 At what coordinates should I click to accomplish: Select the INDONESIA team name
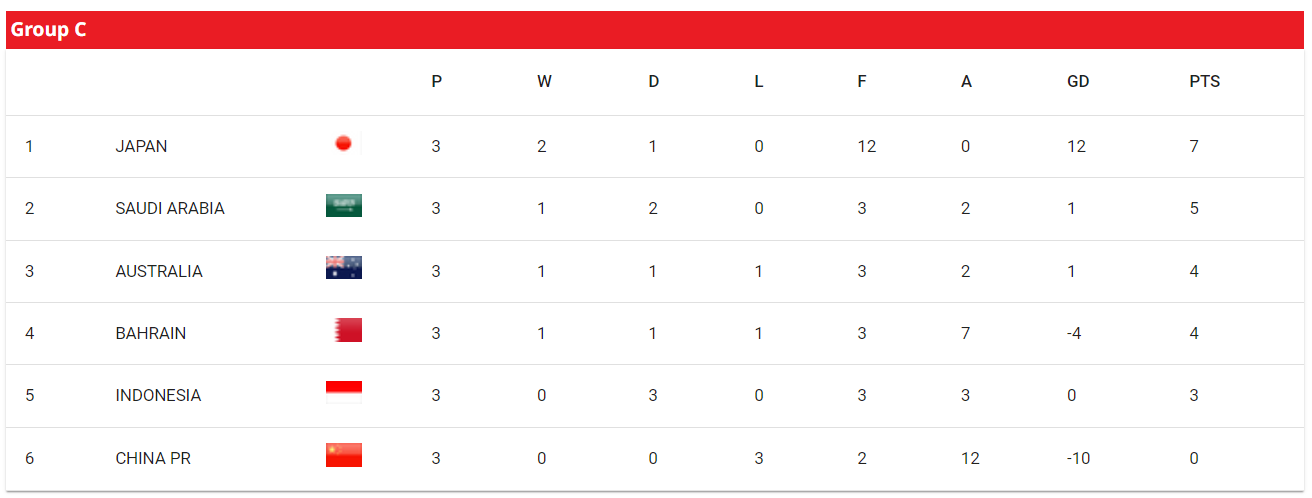[158, 395]
